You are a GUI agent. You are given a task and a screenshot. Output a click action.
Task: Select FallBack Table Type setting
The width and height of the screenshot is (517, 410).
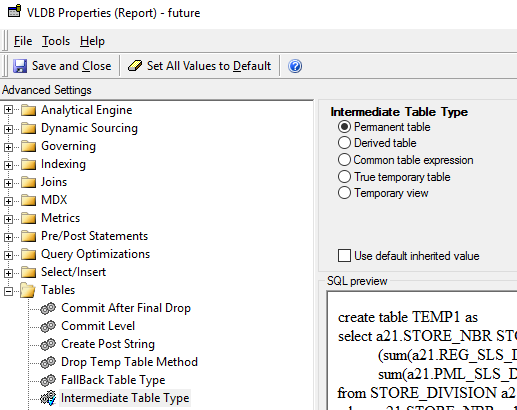coord(113,380)
